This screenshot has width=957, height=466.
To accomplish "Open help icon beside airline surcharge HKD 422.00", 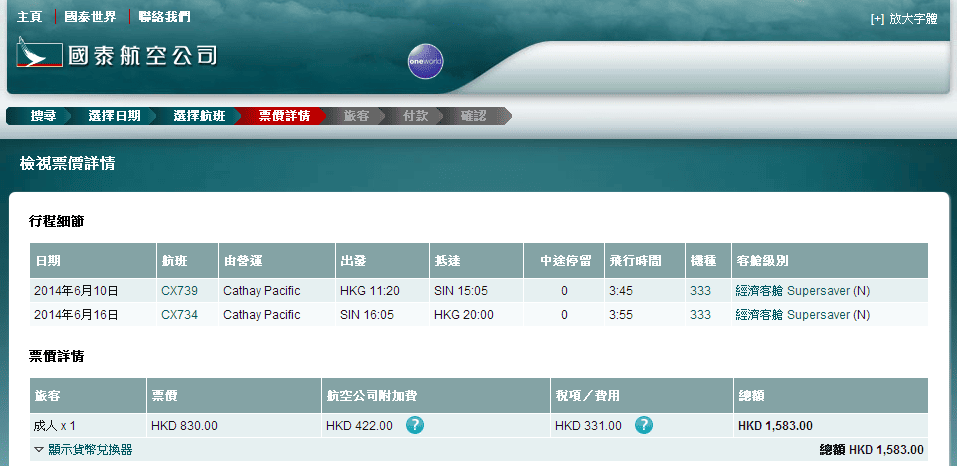I will [x=415, y=425].
